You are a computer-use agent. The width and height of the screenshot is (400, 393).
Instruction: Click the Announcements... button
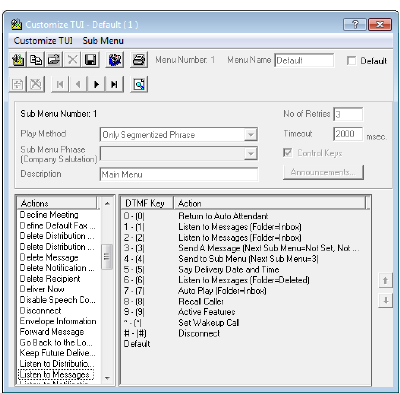[323, 172]
